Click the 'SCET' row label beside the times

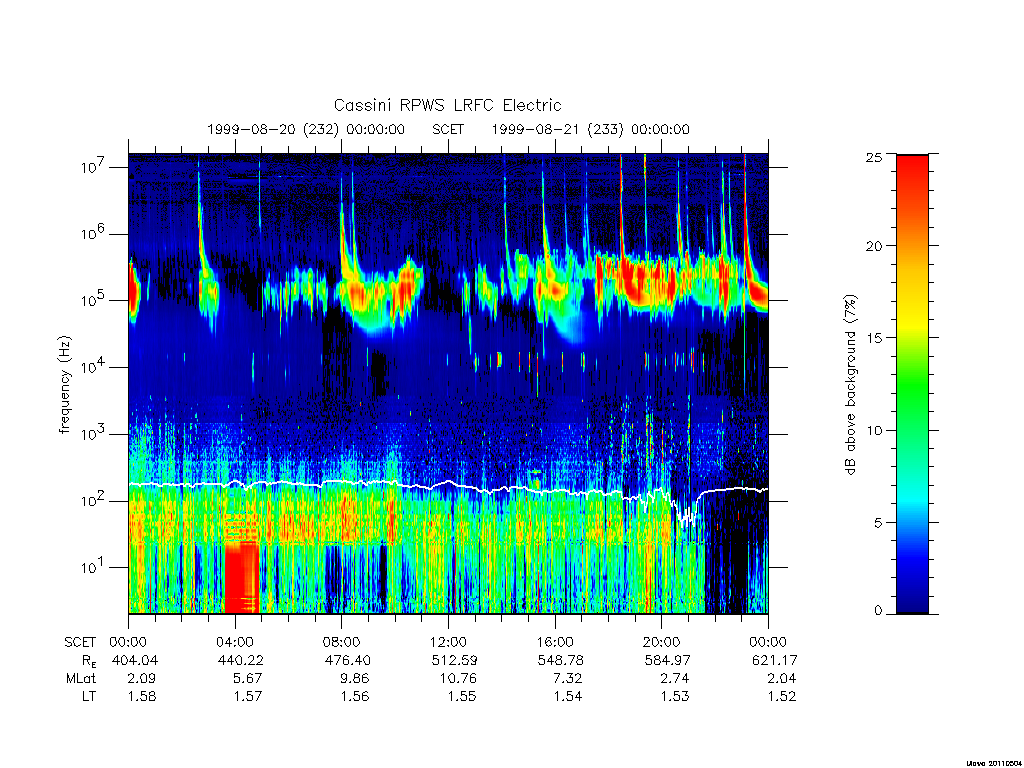[80, 642]
